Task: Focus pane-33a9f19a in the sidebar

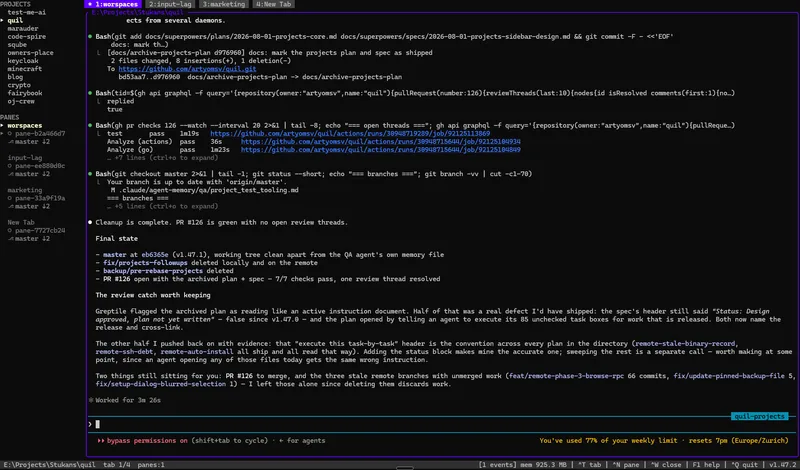Action: pyautogui.click(x=40, y=198)
